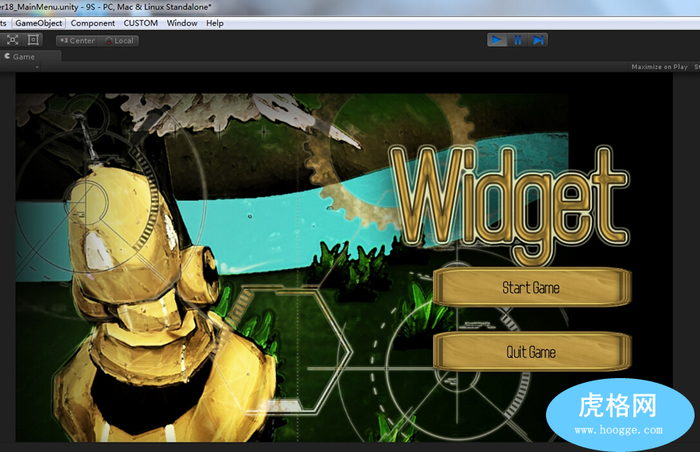Open the Component menu
This screenshot has width=700, height=452.
point(92,23)
